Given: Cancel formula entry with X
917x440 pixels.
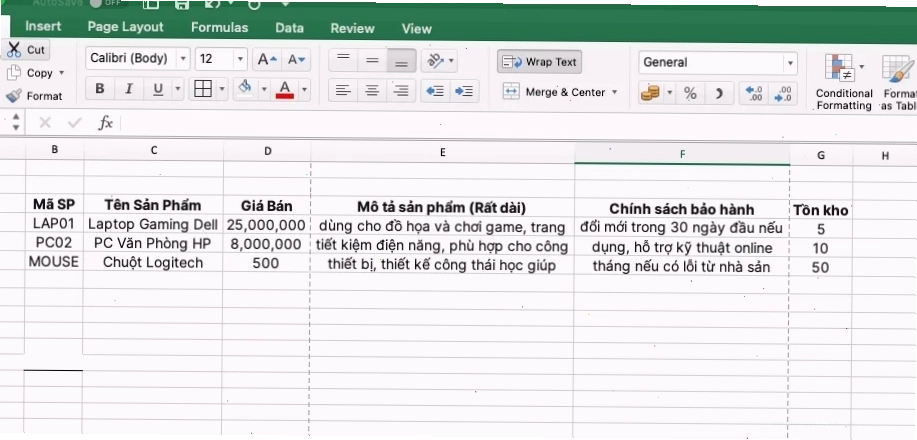Looking at the screenshot, I should [45, 123].
